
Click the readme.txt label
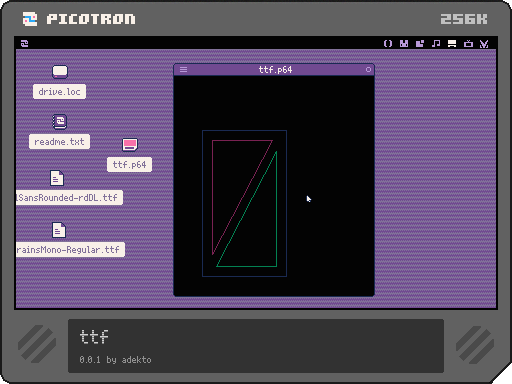click(x=59, y=142)
